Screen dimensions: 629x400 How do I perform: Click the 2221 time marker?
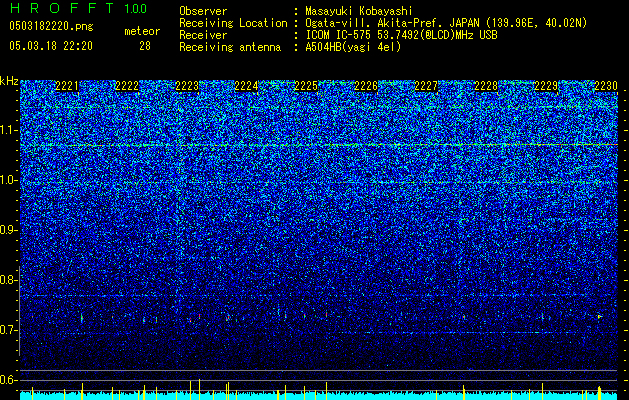click(x=67, y=86)
